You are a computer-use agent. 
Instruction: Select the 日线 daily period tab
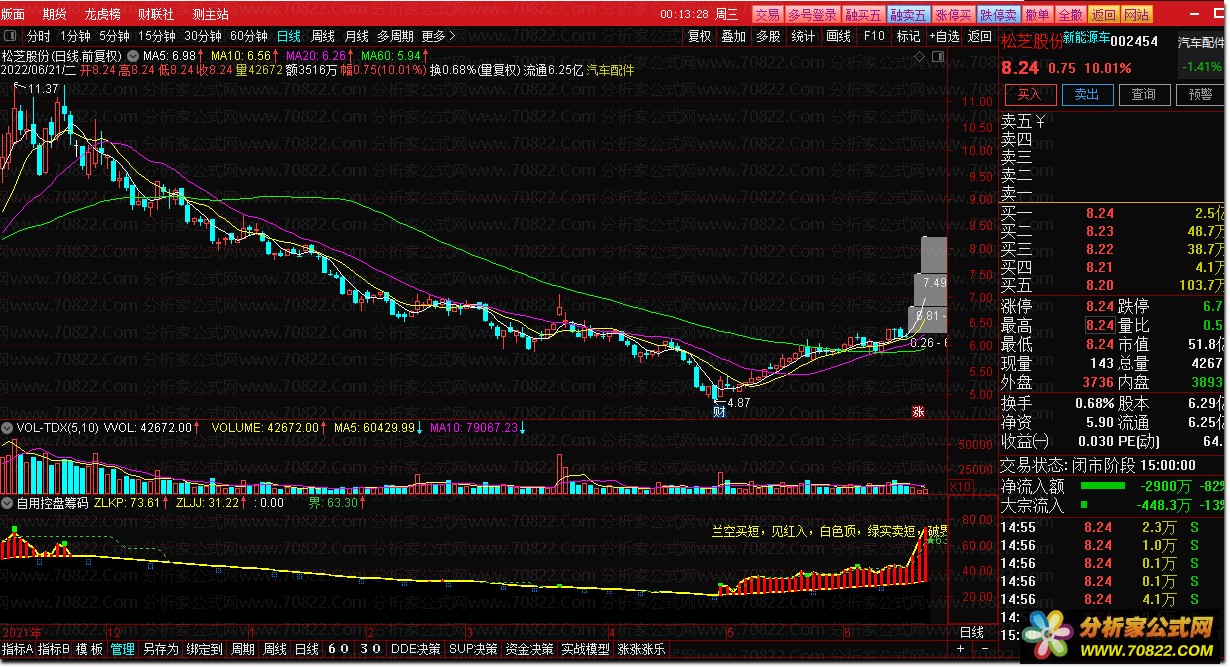click(x=288, y=36)
